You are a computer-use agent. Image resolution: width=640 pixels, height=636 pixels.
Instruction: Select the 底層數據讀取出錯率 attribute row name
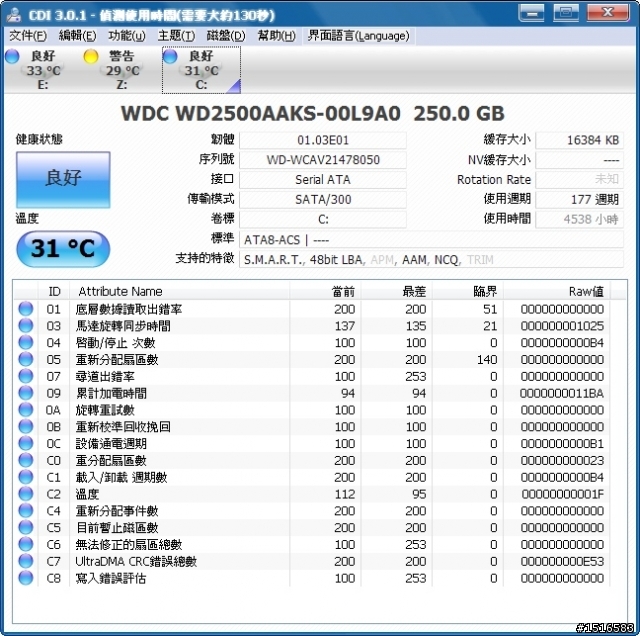point(129,309)
